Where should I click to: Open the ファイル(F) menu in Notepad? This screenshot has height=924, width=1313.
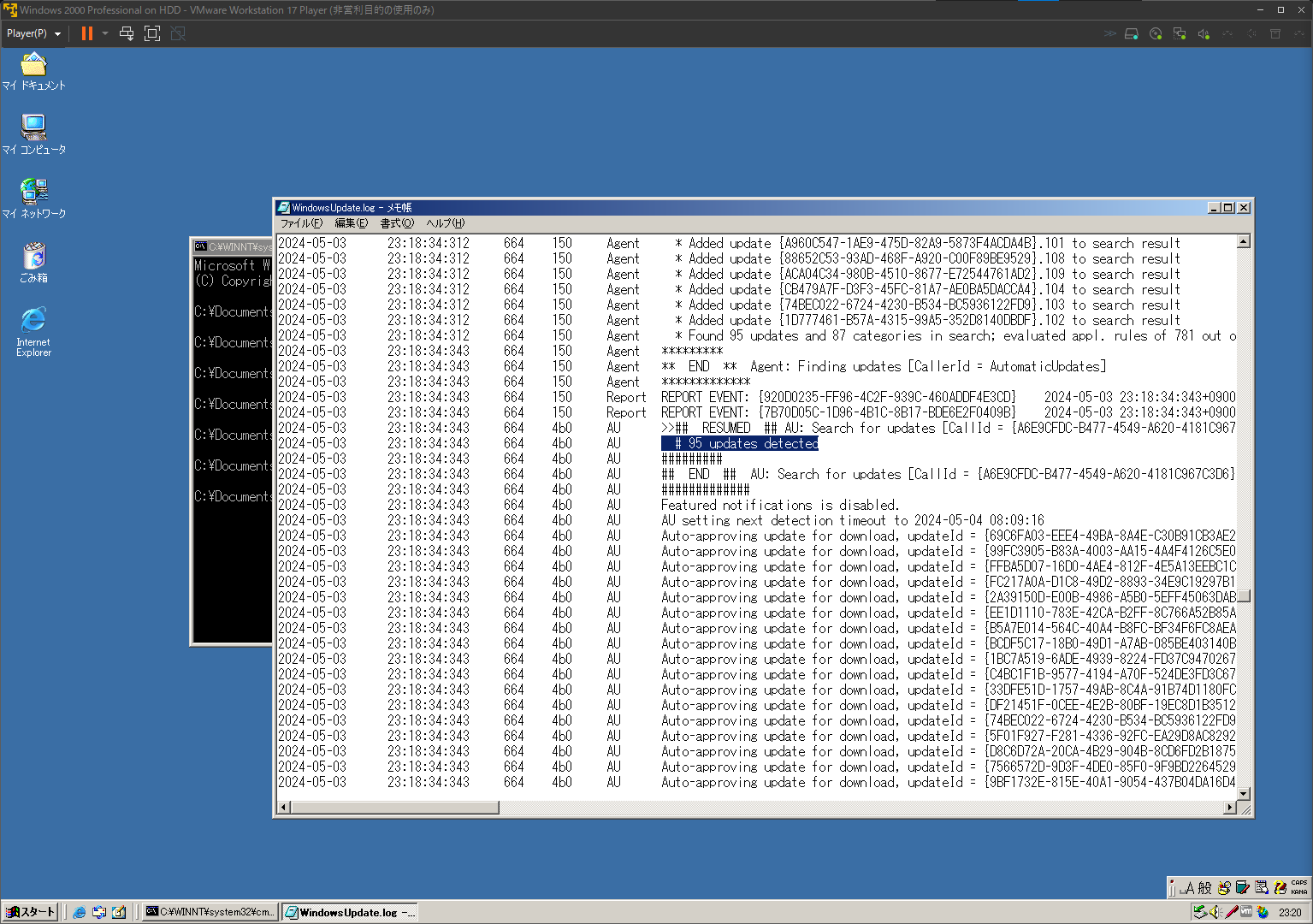(301, 223)
